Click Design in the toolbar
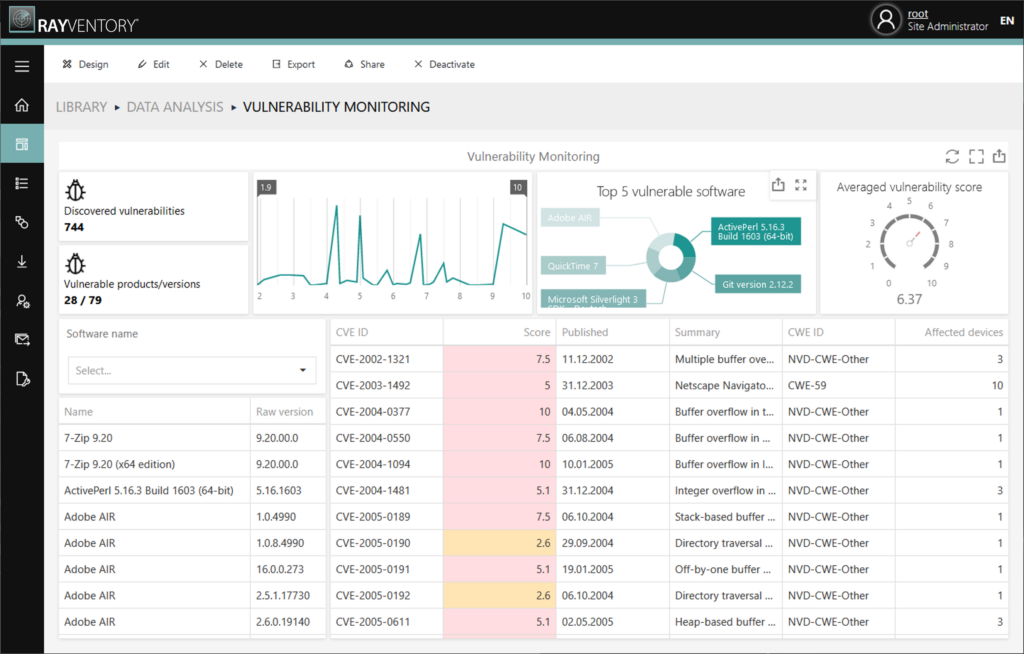This screenshot has width=1024, height=654. point(86,64)
